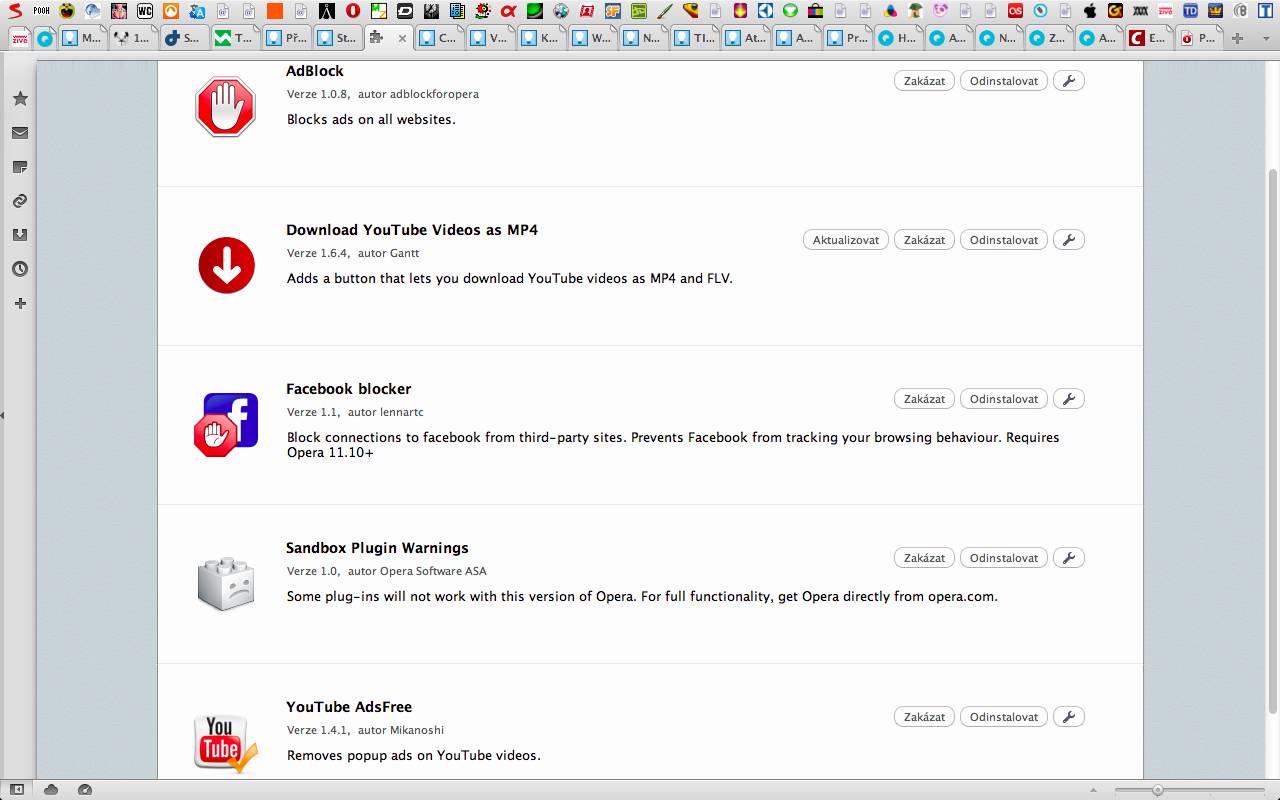Open the Notes panel in sidebar

pos(20,167)
